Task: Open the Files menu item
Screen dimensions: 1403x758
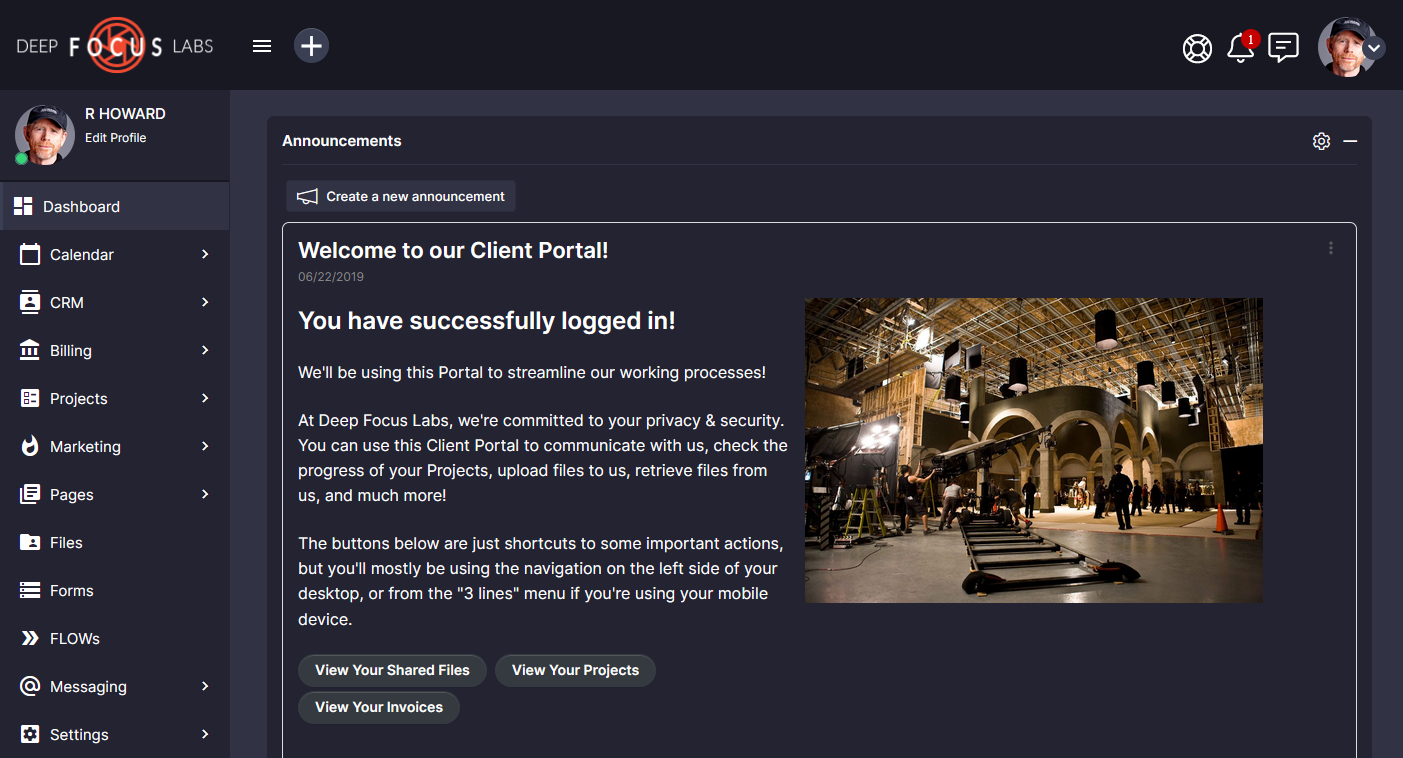Action: pyautogui.click(x=115, y=542)
